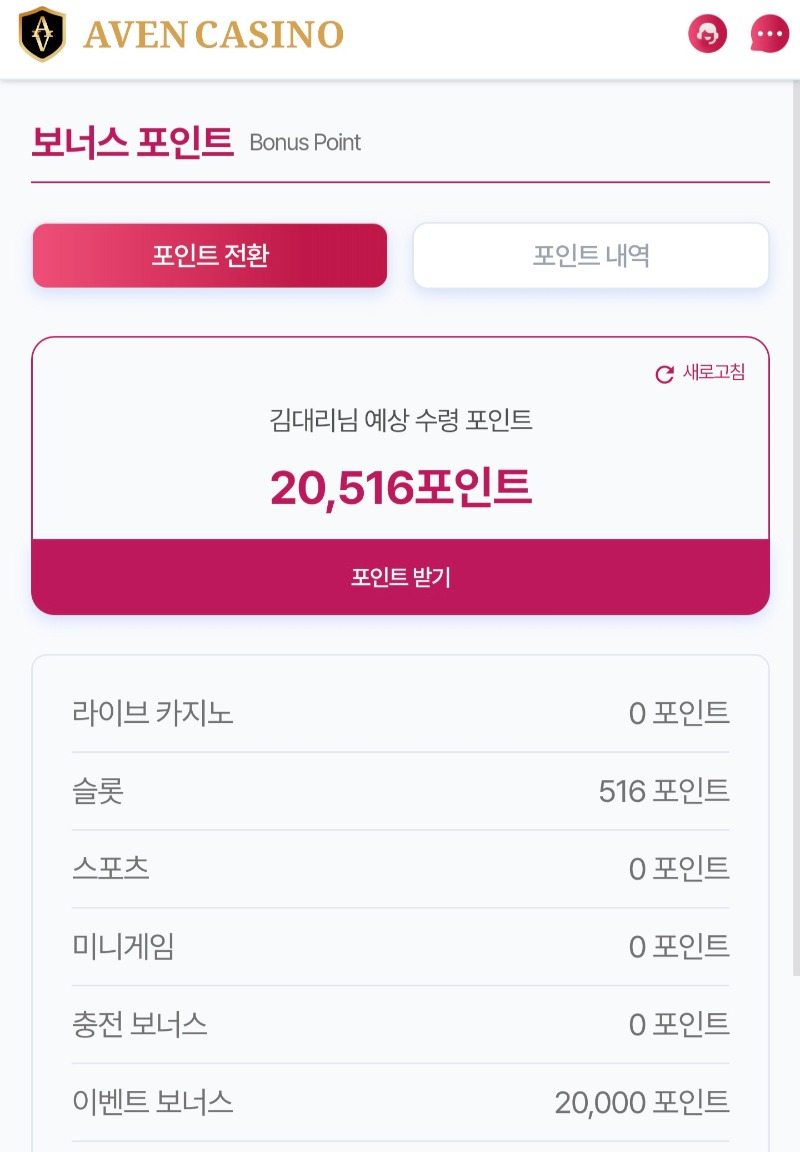The image size is (800, 1152).
Task: Open the chat bubble messages icon
Action: [x=769, y=34]
